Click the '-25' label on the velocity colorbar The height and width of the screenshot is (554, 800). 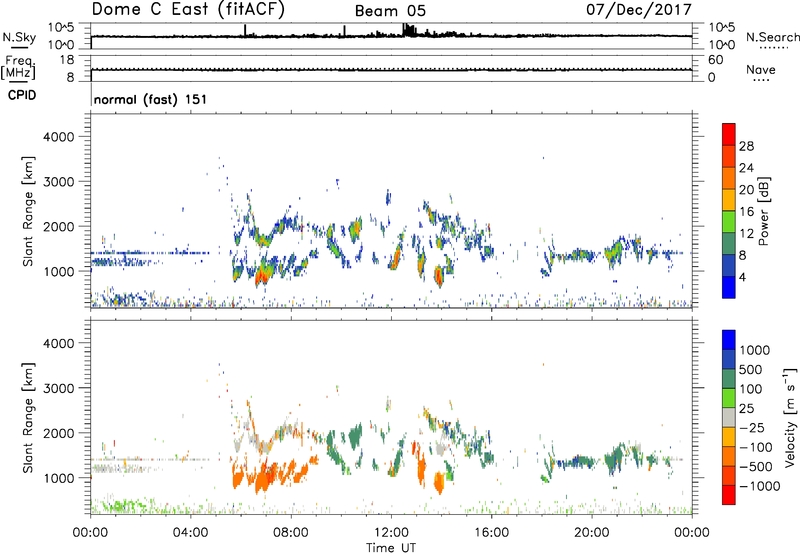pyautogui.click(x=752, y=428)
